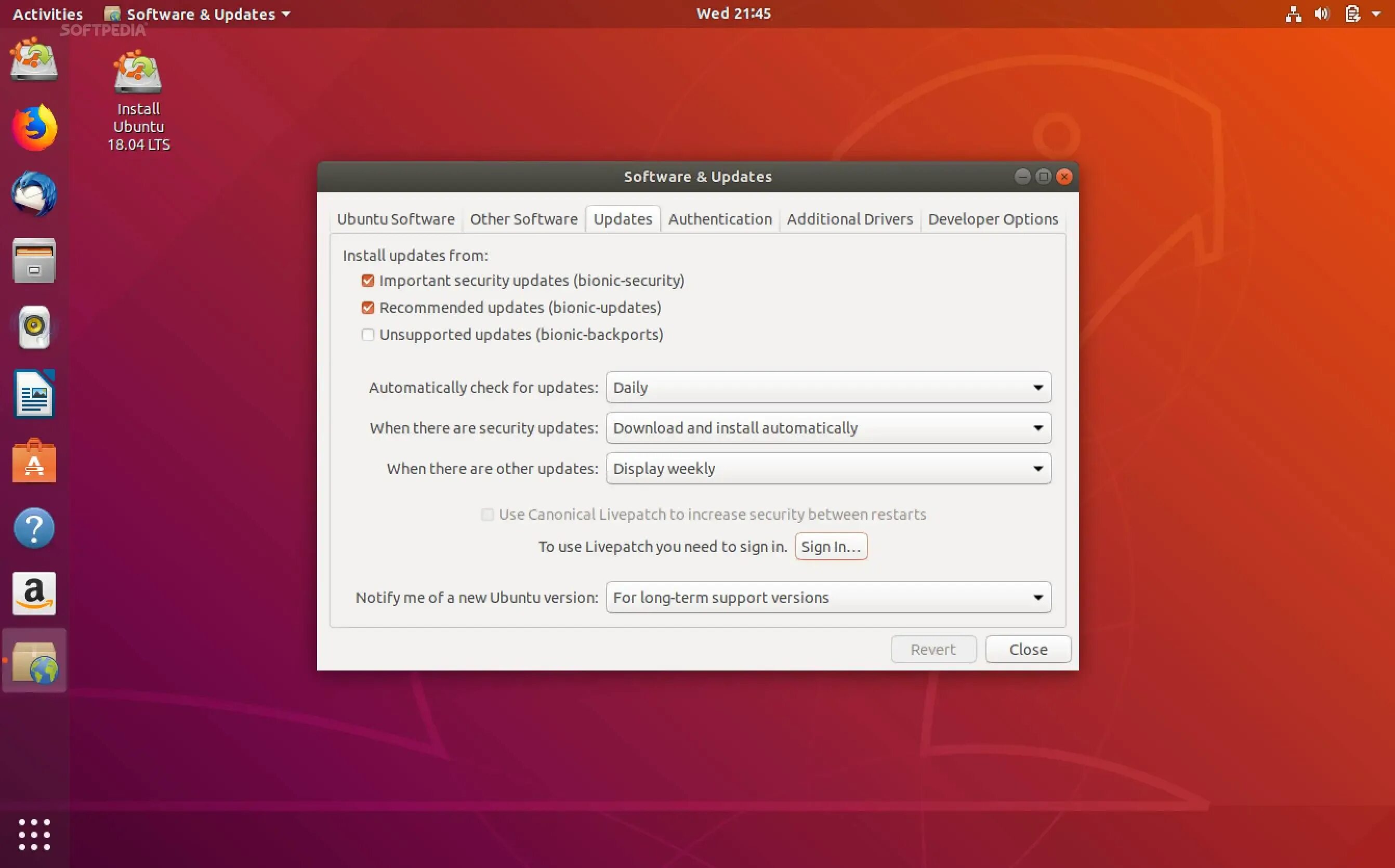
Task: Click the Sign In... button for Livepatch
Action: (x=831, y=546)
